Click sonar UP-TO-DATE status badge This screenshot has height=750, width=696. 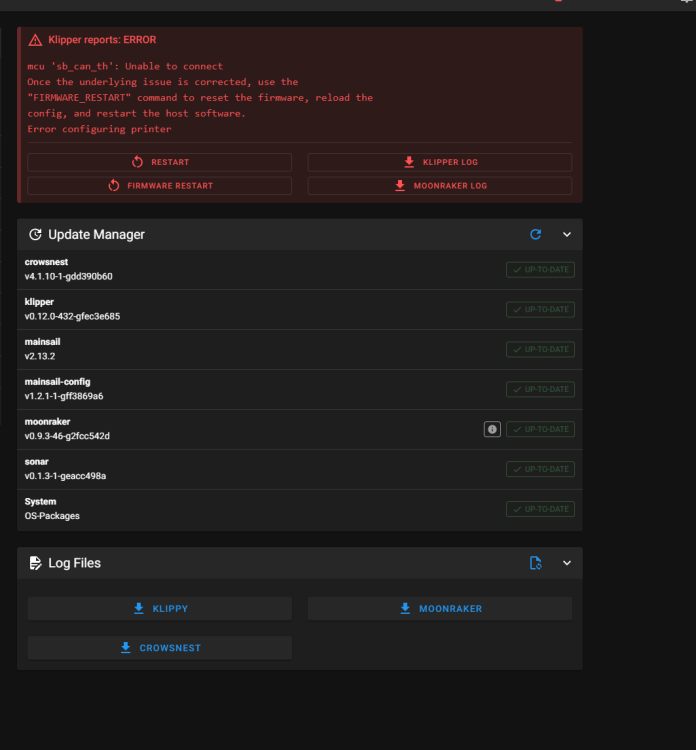pyautogui.click(x=541, y=469)
